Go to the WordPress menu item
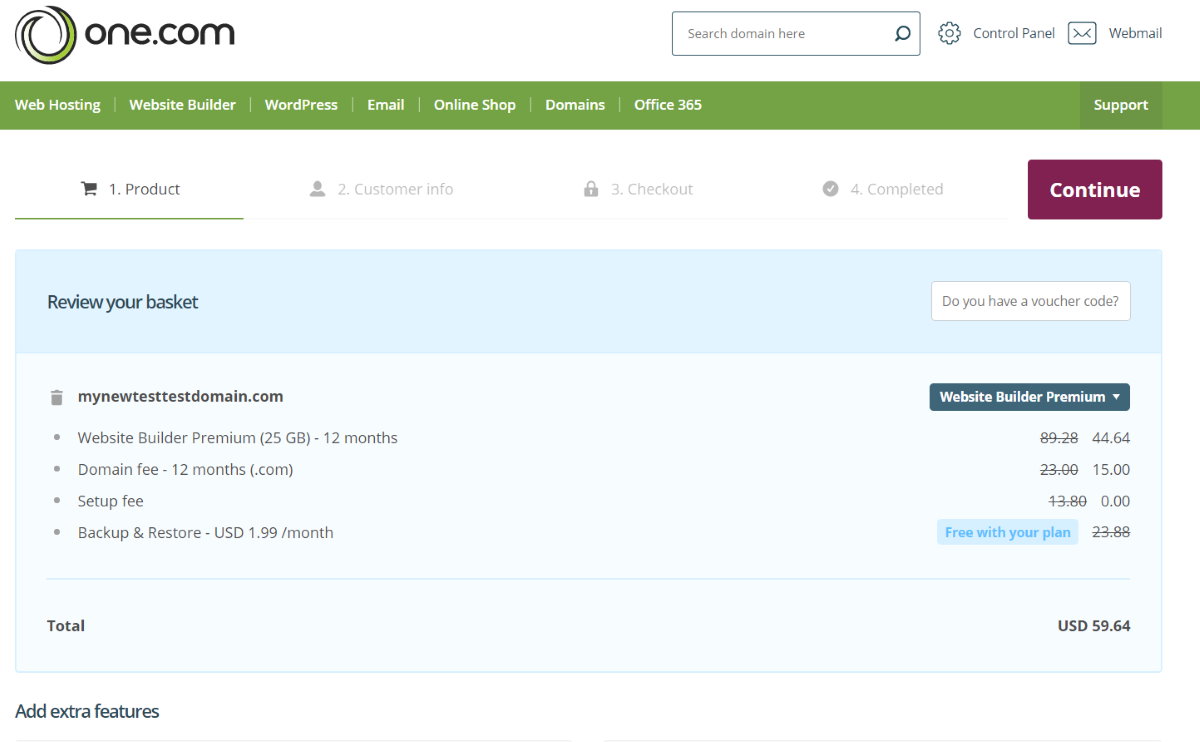The width and height of the screenshot is (1200, 742). tap(301, 105)
